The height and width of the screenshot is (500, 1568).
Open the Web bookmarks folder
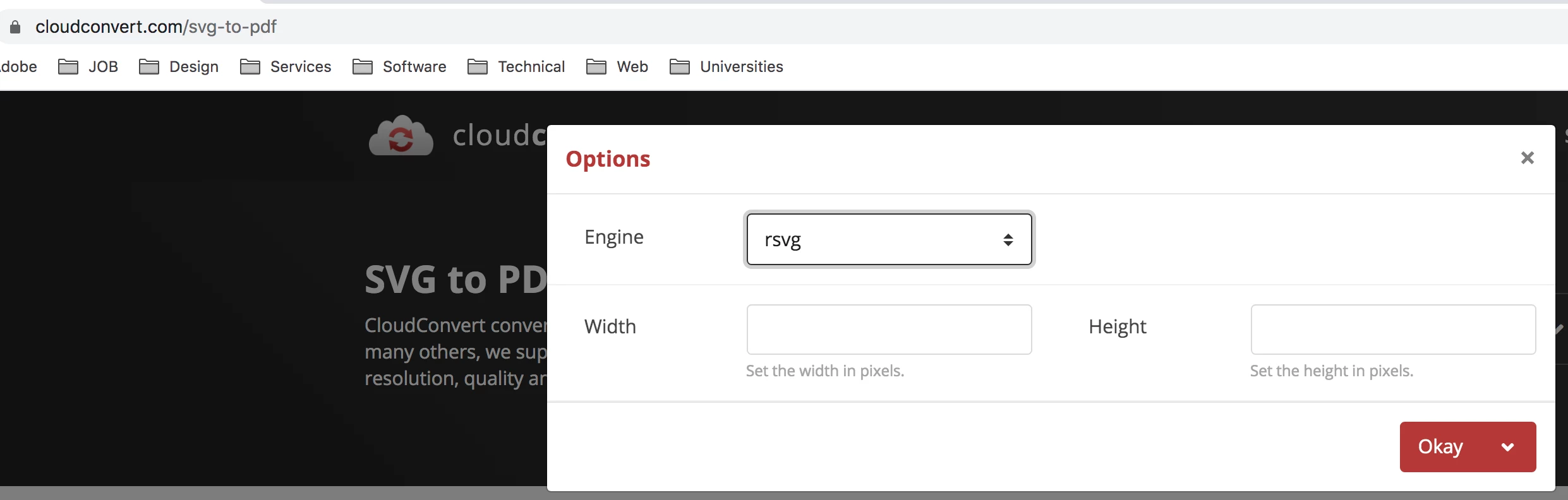pos(617,66)
